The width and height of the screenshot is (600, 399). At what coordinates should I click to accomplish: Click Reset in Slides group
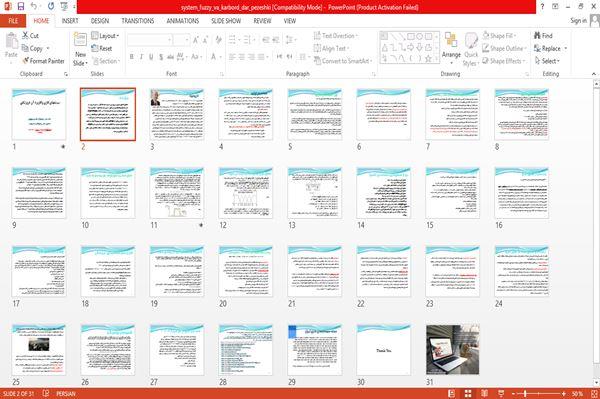[x=102, y=48]
